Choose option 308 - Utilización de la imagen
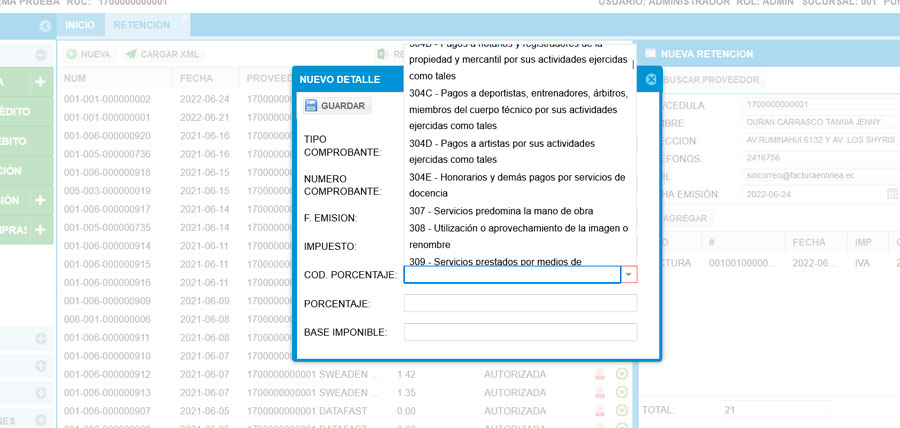 519,236
